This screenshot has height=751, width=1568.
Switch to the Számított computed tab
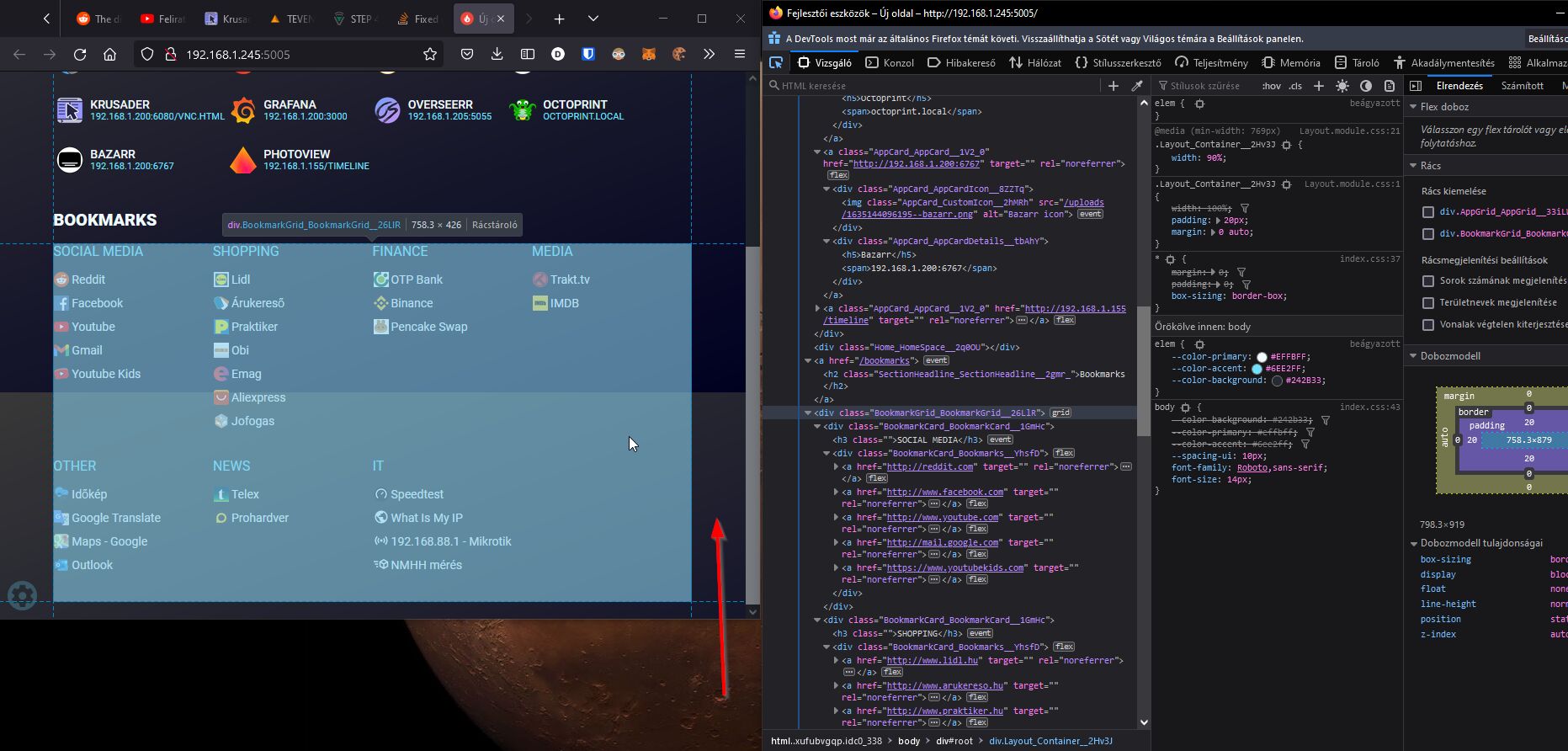pyautogui.click(x=1522, y=86)
